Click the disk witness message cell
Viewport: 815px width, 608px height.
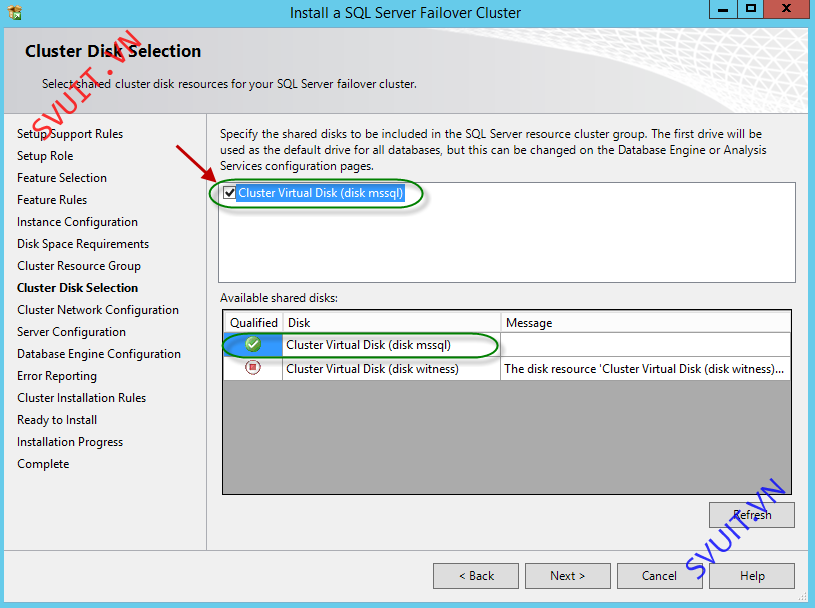645,368
